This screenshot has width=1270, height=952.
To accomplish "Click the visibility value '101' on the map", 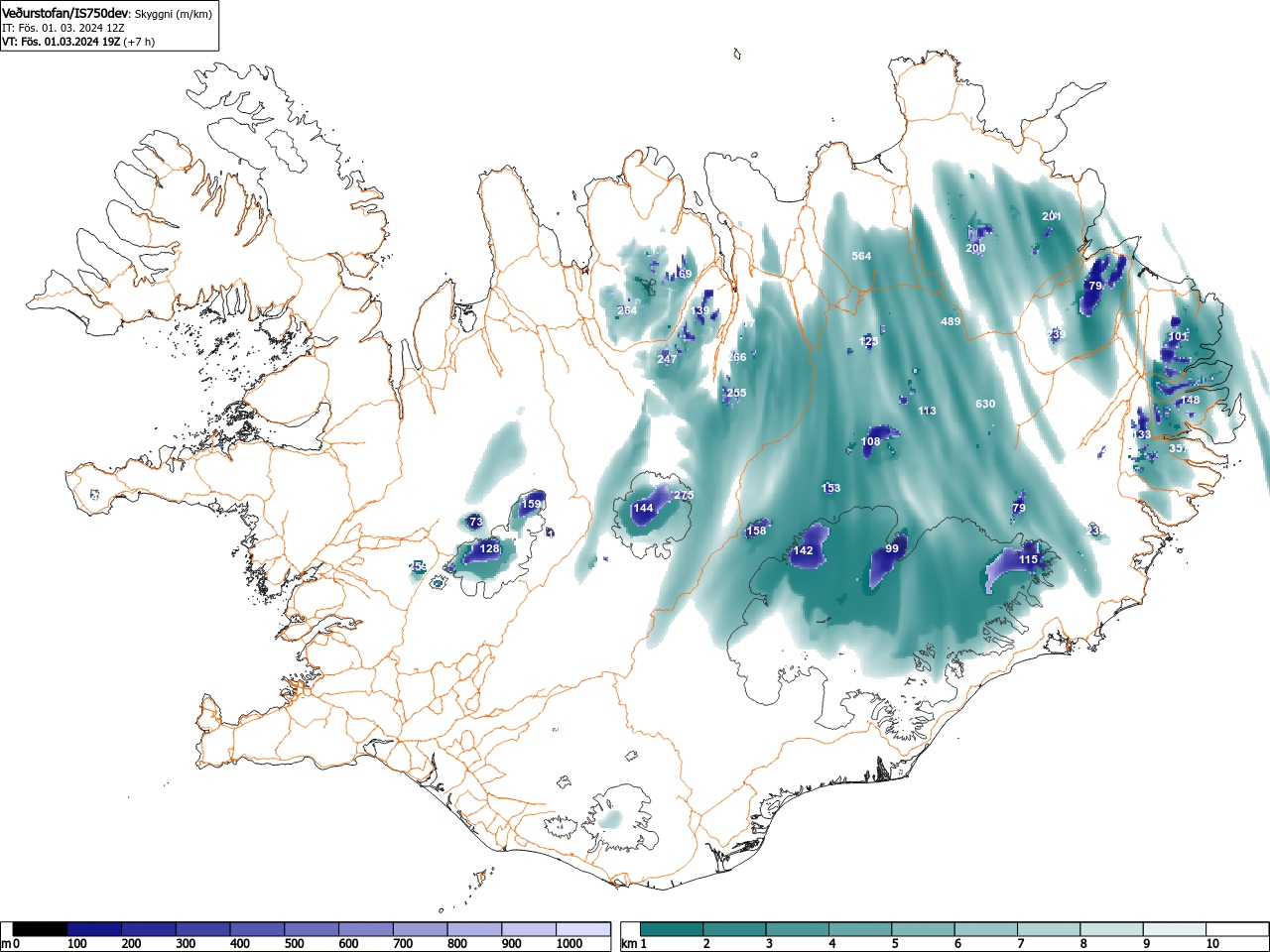I will pyautogui.click(x=1178, y=336).
